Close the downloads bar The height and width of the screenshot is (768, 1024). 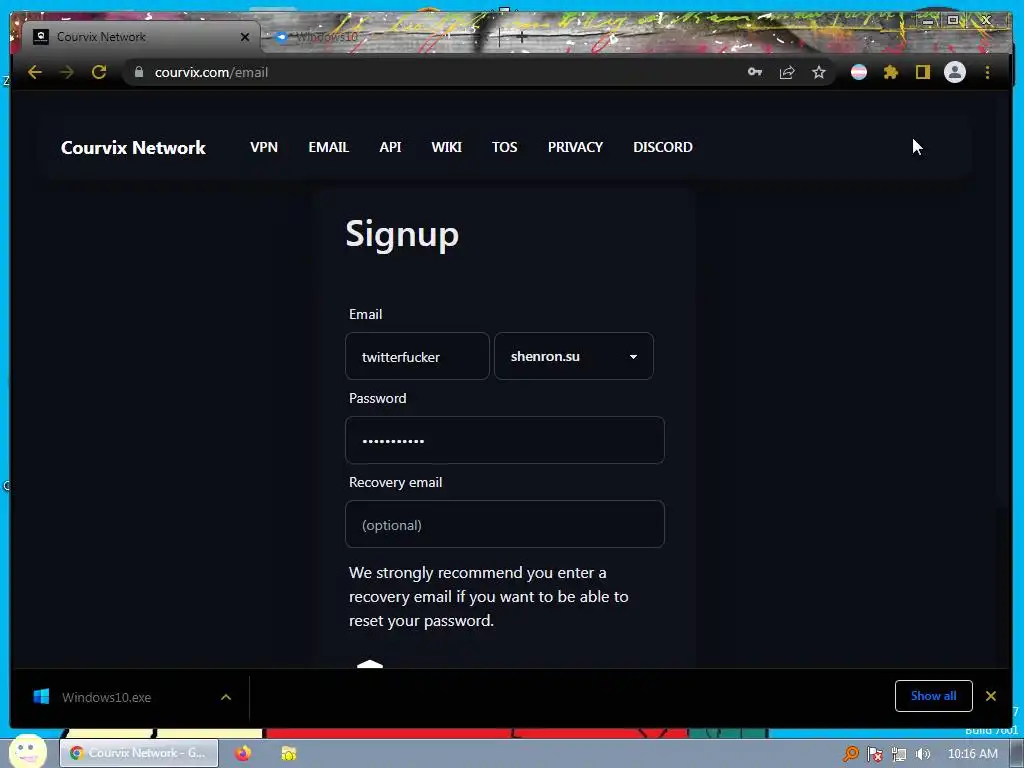pos(991,696)
